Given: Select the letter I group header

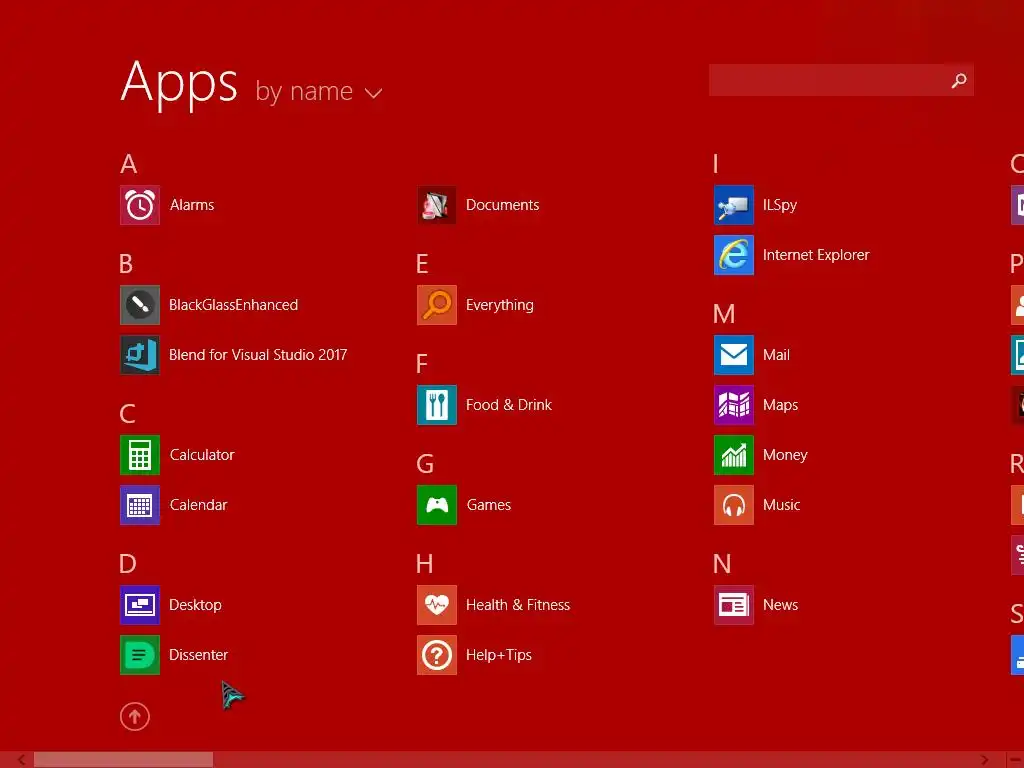Looking at the screenshot, I should point(716,164).
